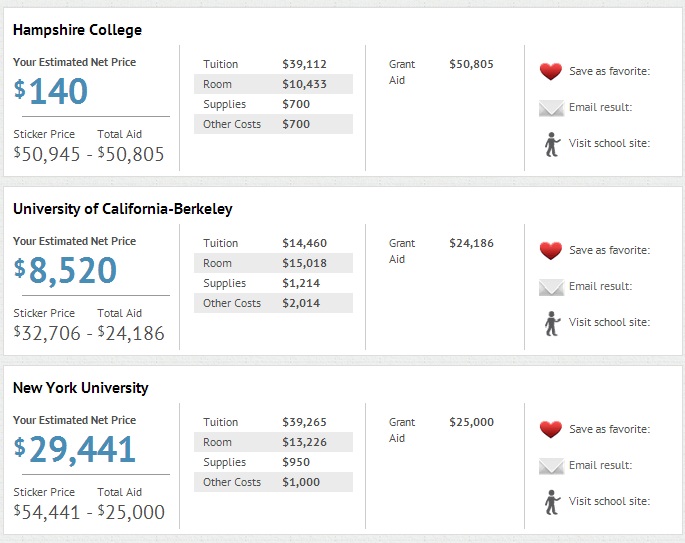The width and height of the screenshot is (685, 543).
Task: Email result for New York University
Action: 600,465
